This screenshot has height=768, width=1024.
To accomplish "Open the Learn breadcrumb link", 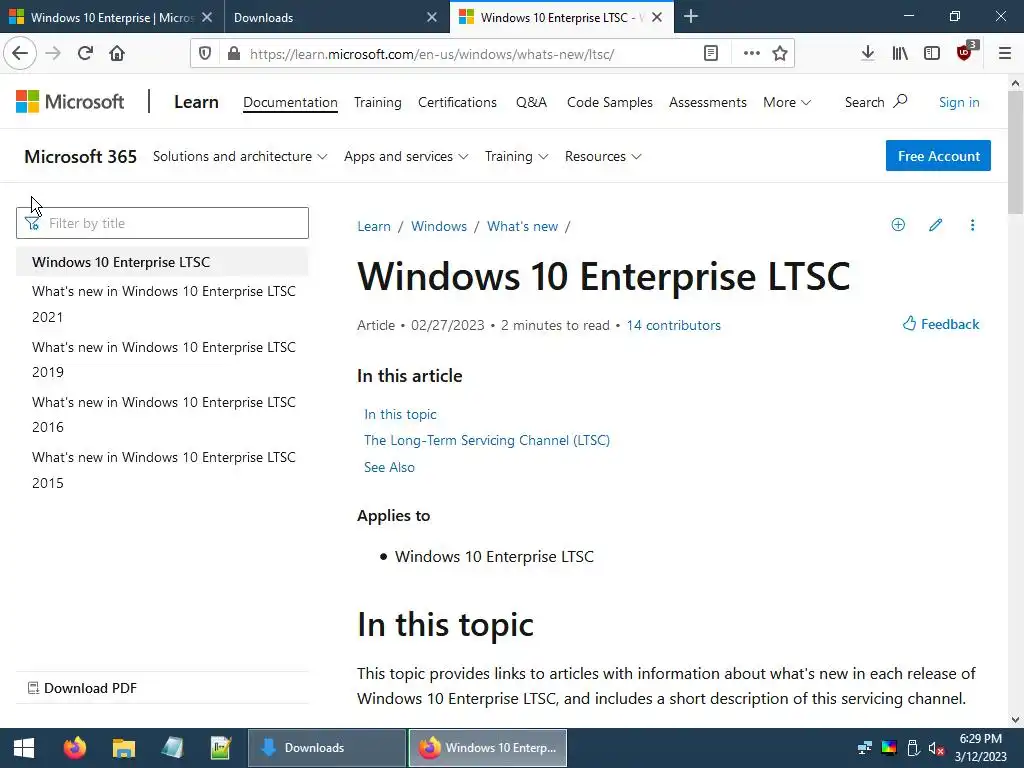I will tap(374, 226).
